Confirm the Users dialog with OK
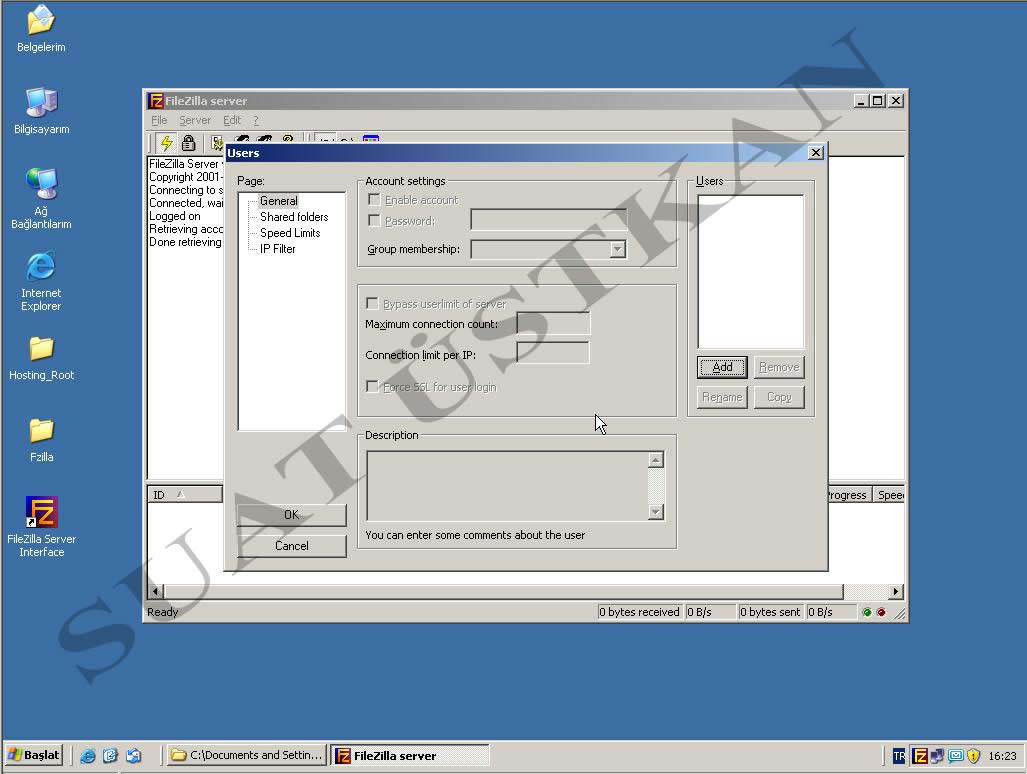The width and height of the screenshot is (1027, 774). (x=291, y=515)
